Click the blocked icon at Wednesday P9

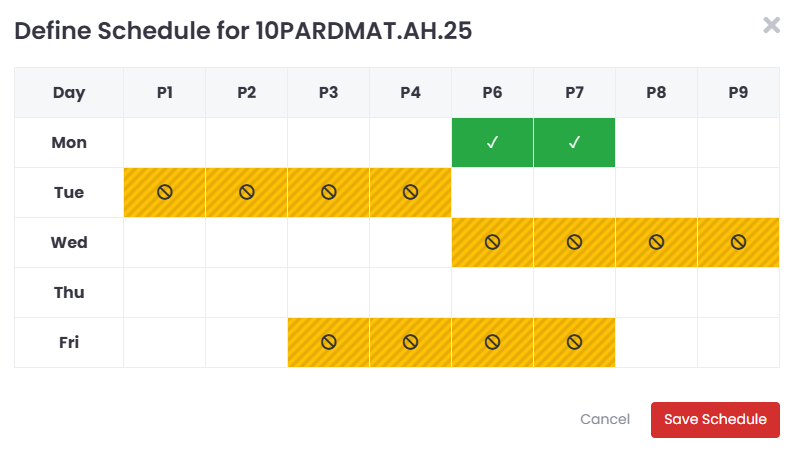pyautogui.click(x=738, y=242)
